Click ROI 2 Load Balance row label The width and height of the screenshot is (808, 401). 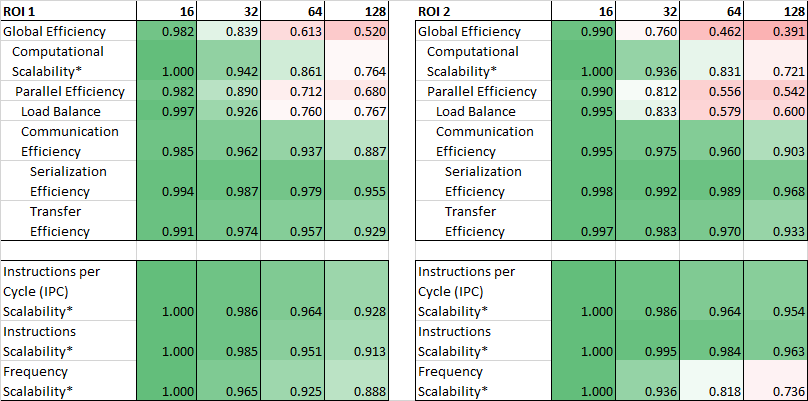476,111
